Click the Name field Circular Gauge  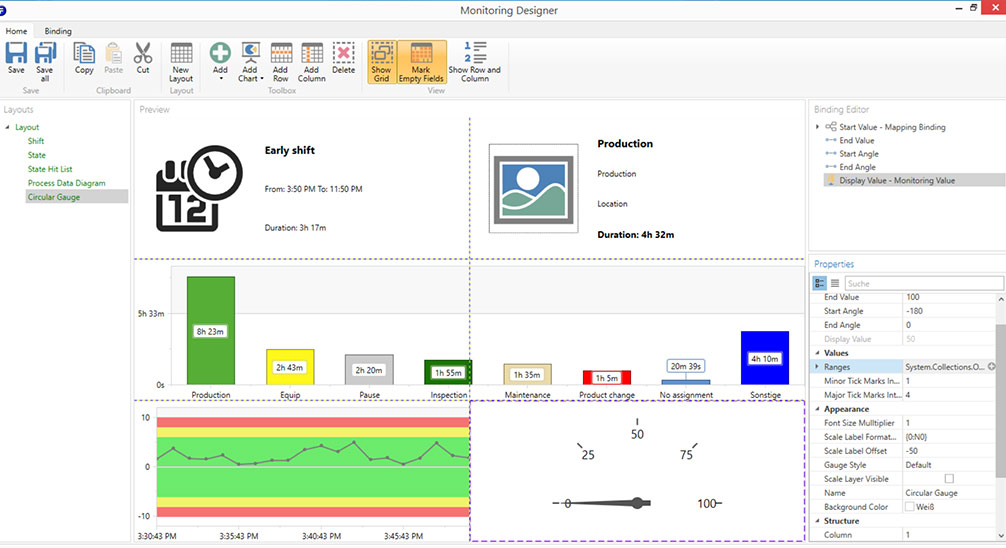click(x=949, y=493)
